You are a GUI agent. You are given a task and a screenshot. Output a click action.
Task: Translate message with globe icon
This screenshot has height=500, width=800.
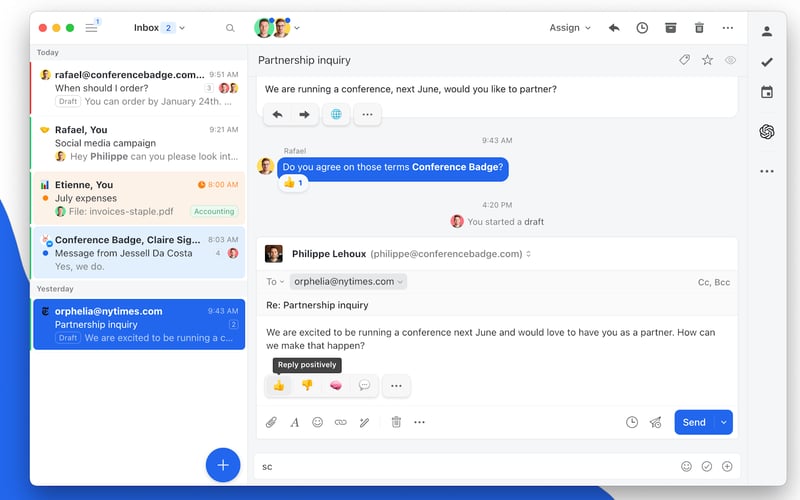pyautogui.click(x=336, y=114)
